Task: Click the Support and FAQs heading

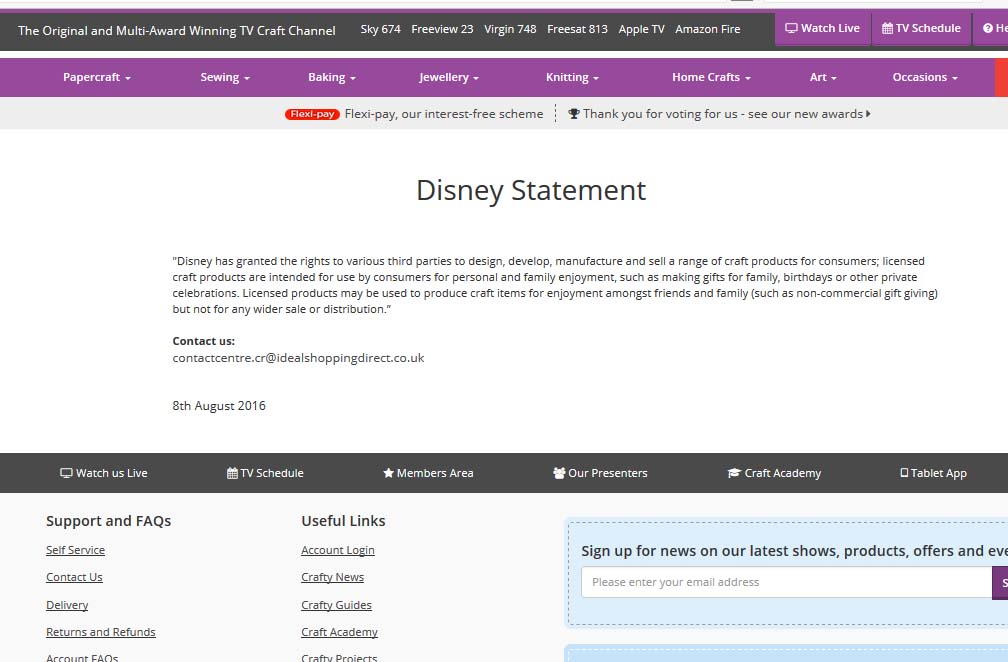Action: (x=109, y=521)
